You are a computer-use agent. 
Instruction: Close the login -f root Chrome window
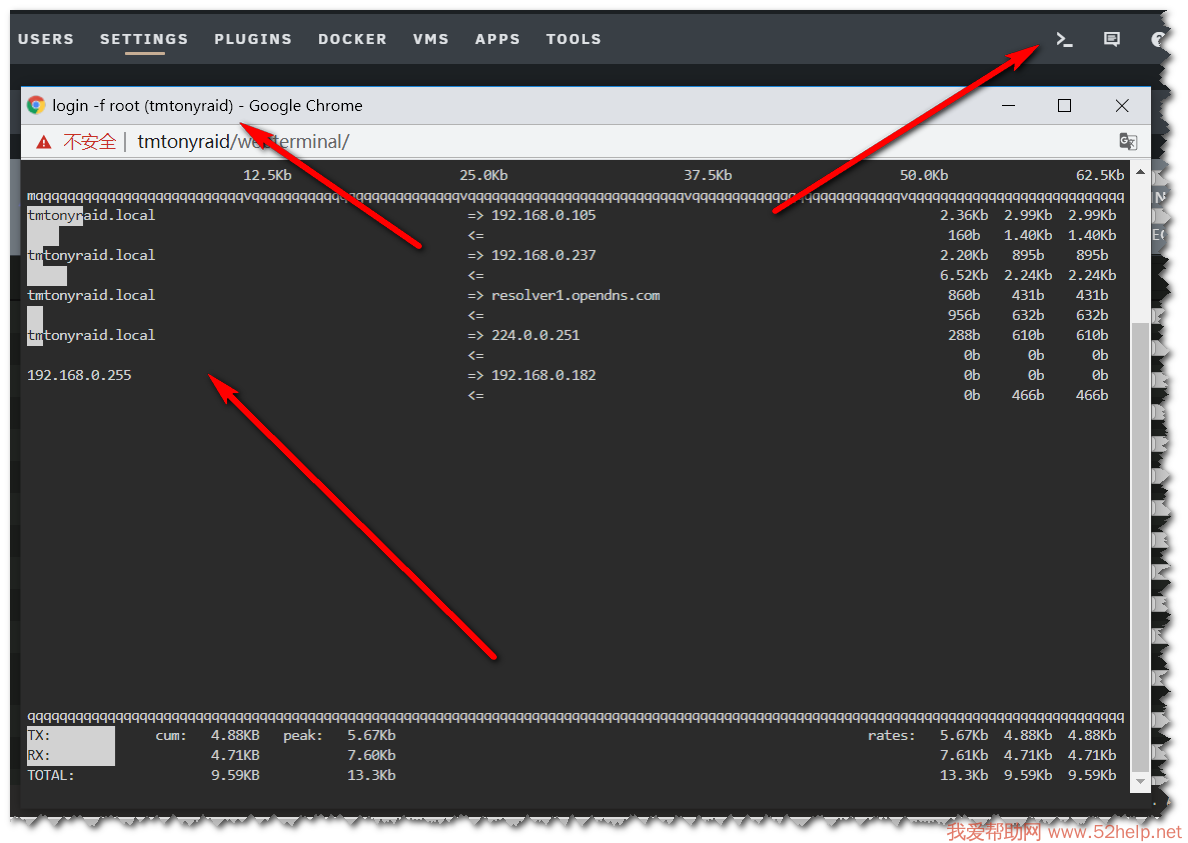[1122, 105]
